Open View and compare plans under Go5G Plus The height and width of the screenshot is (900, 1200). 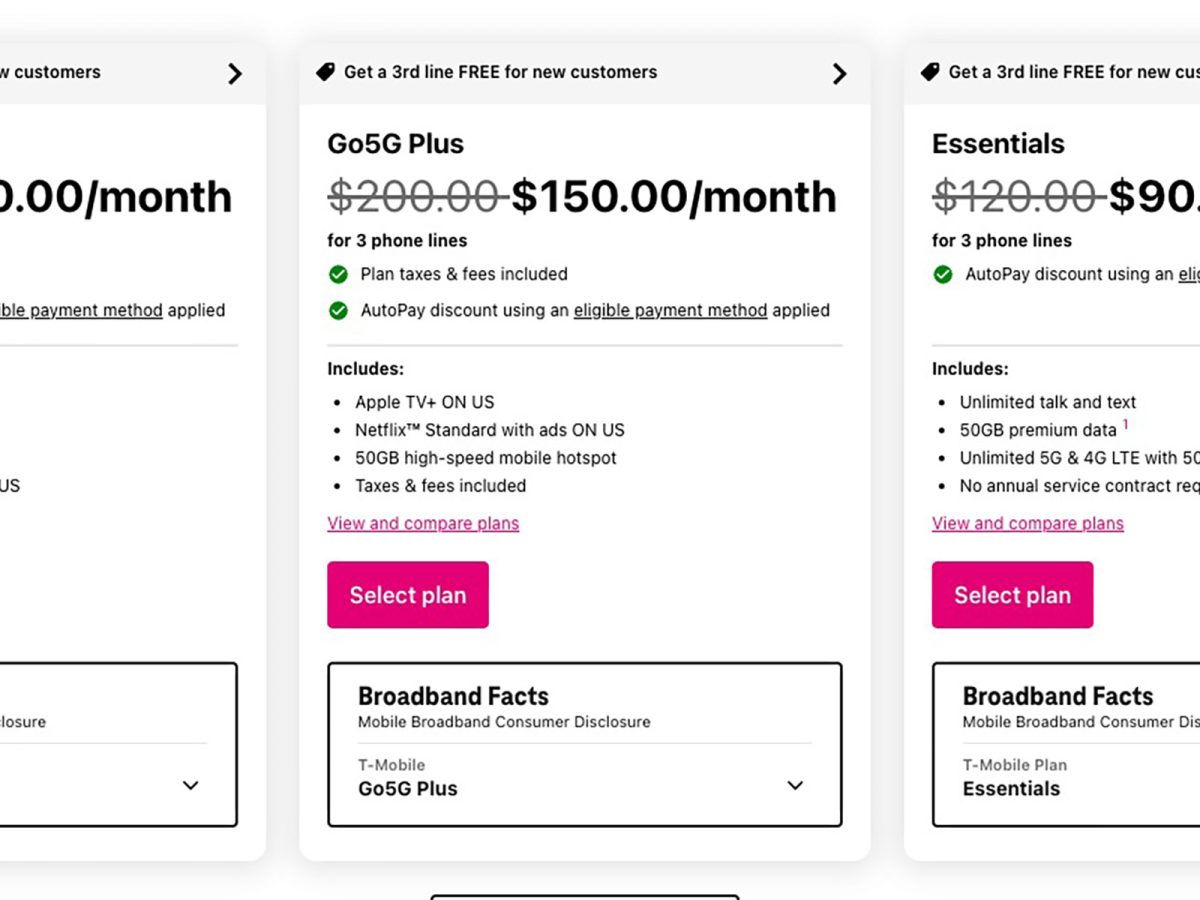tap(423, 523)
